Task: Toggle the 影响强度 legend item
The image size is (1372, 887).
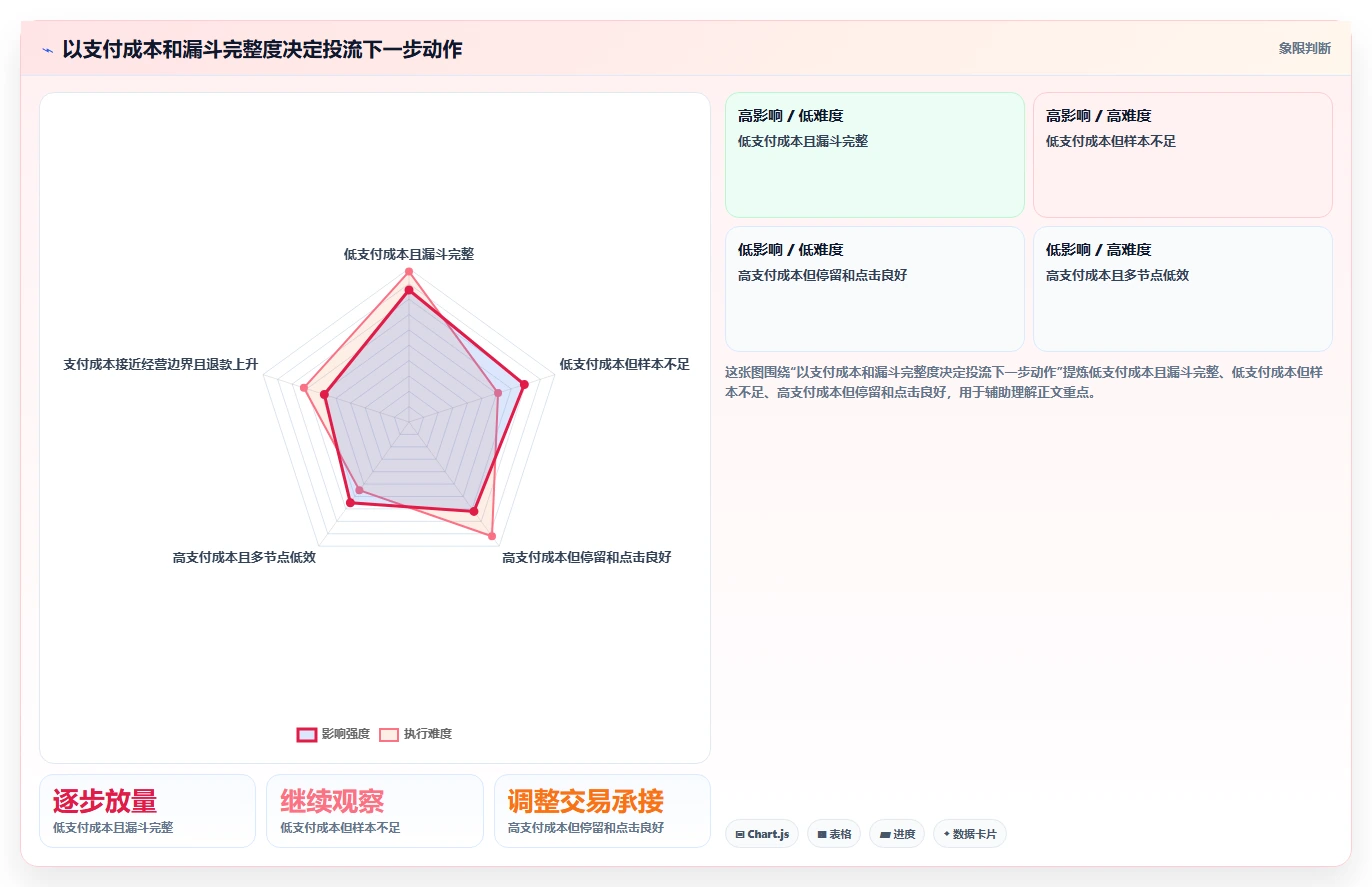Action: click(x=333, y=734)
